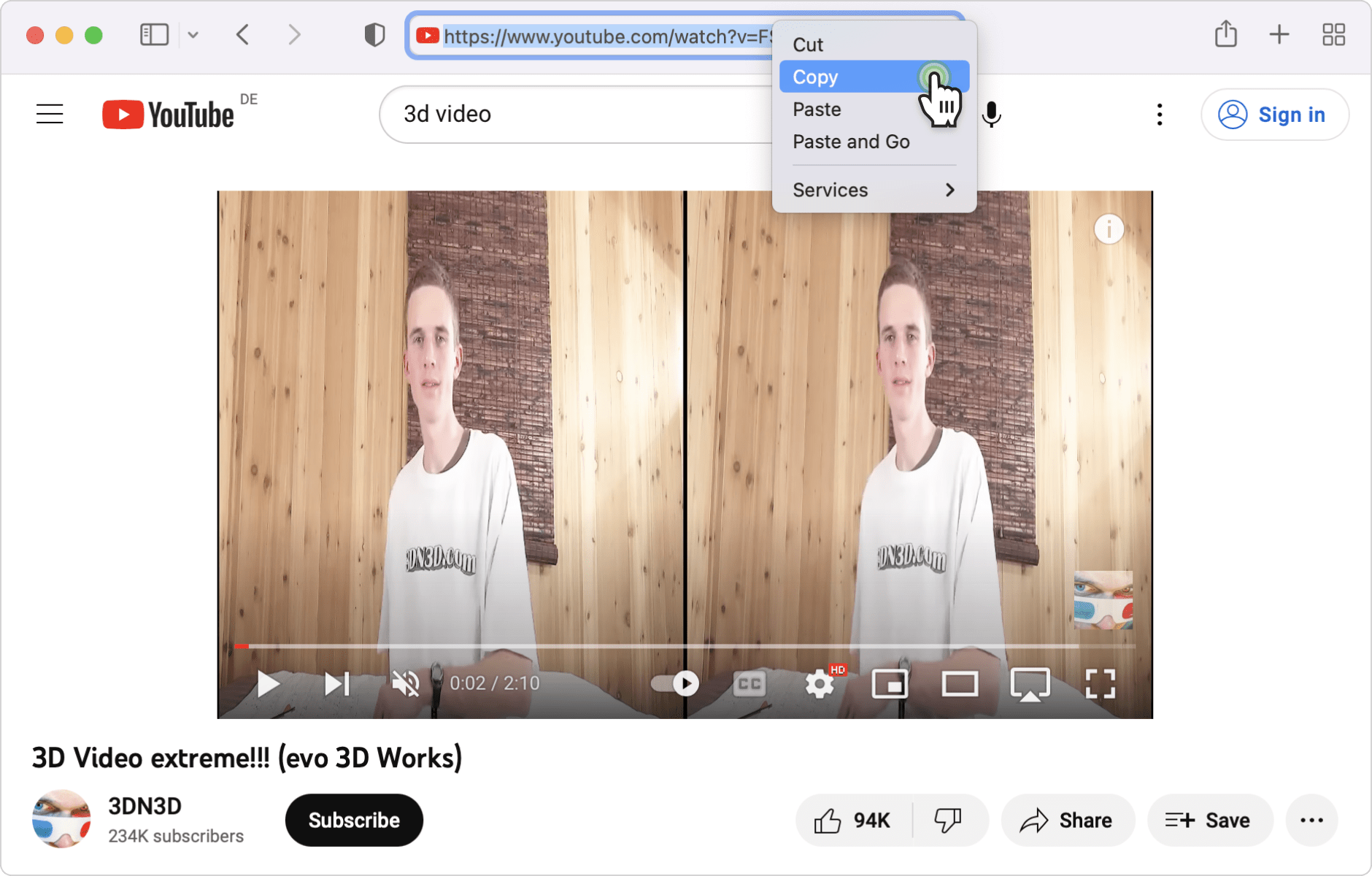Play the video
This screenshot has width=1372, height=876.
point(267,683)
